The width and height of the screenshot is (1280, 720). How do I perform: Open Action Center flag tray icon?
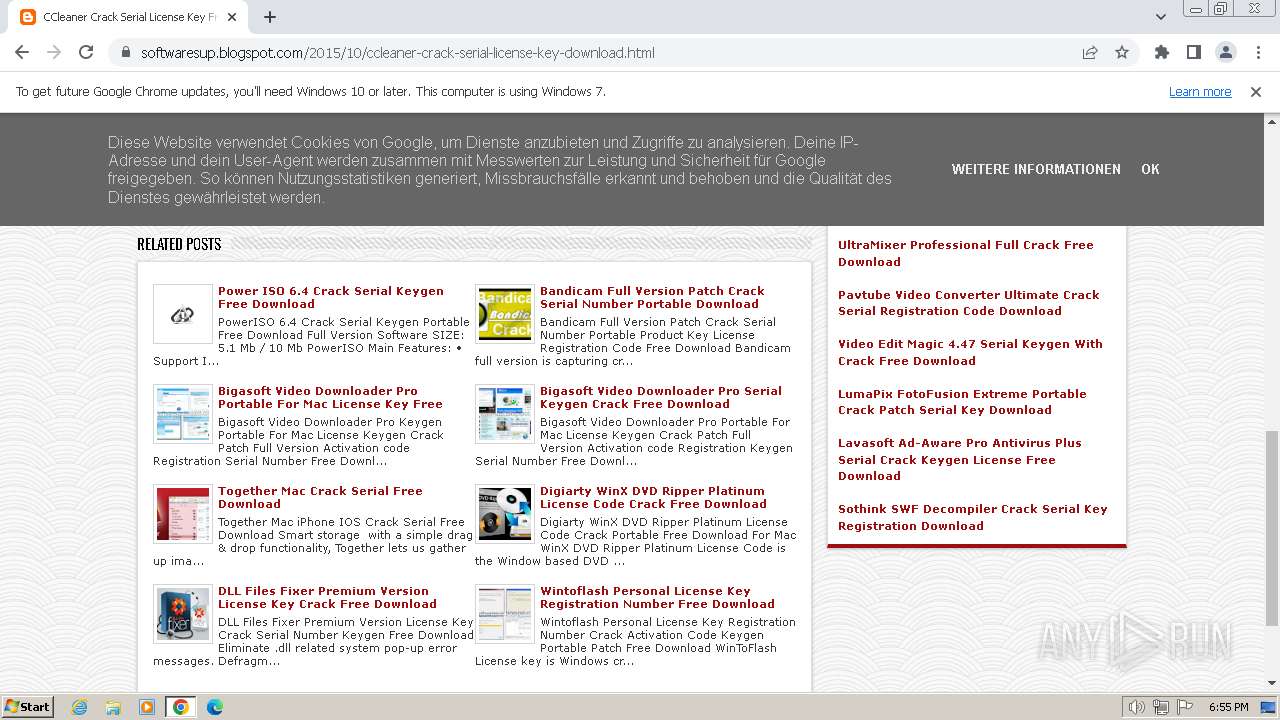[x=1184, y=707]
